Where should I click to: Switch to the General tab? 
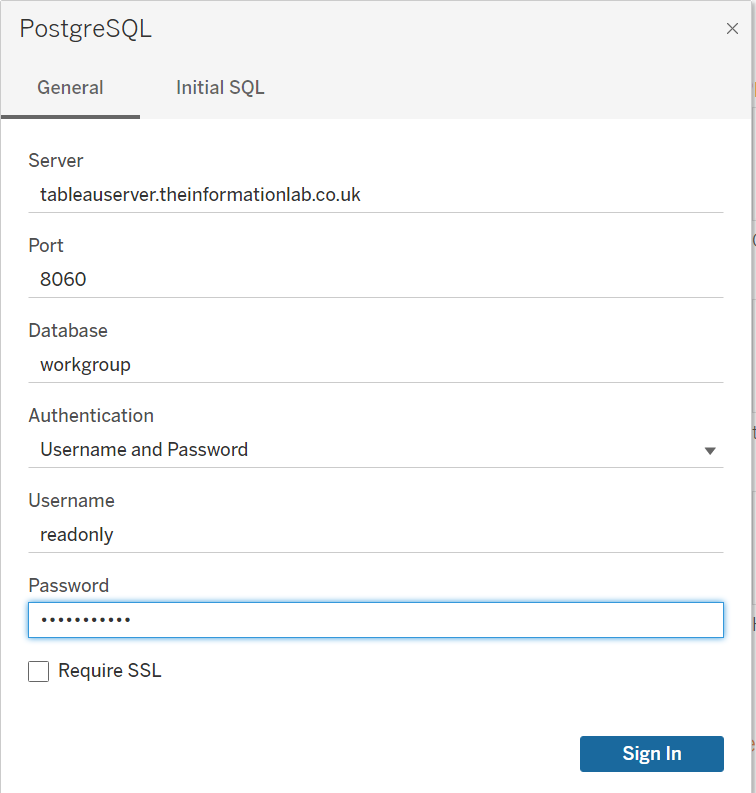pos(70,88)
